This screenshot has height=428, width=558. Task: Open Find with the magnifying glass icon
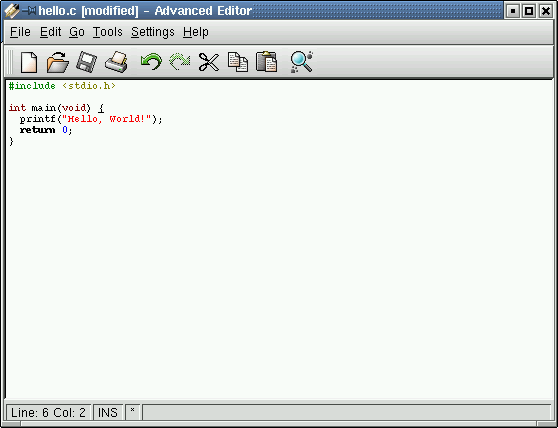301,62
